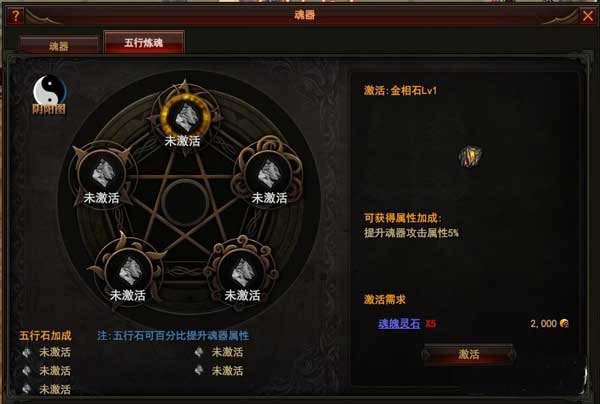Click the 金相石 stone item icon
The width and height of the screenshot is (600, 404).
tap(470, 156)
